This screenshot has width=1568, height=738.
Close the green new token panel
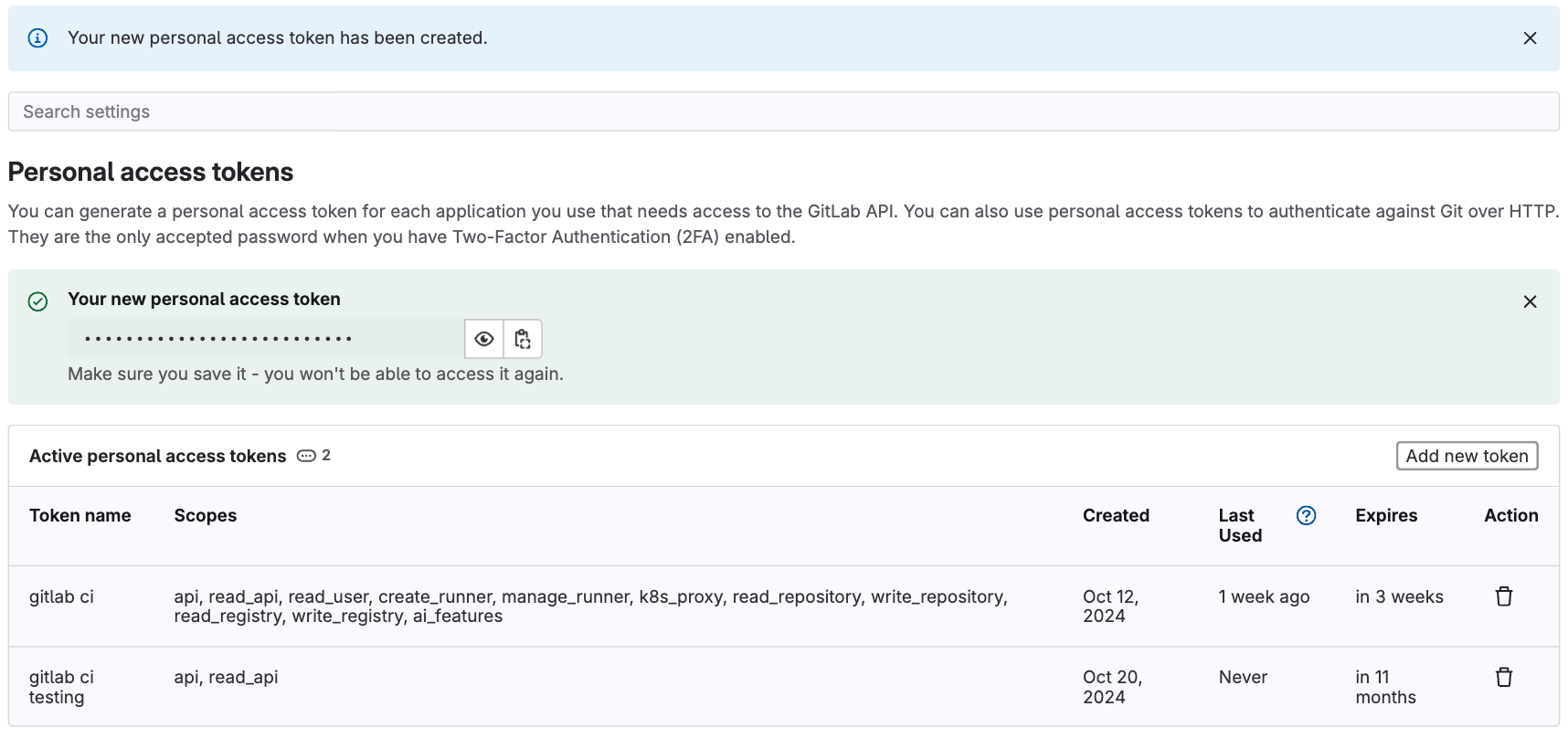(1530, 301)
